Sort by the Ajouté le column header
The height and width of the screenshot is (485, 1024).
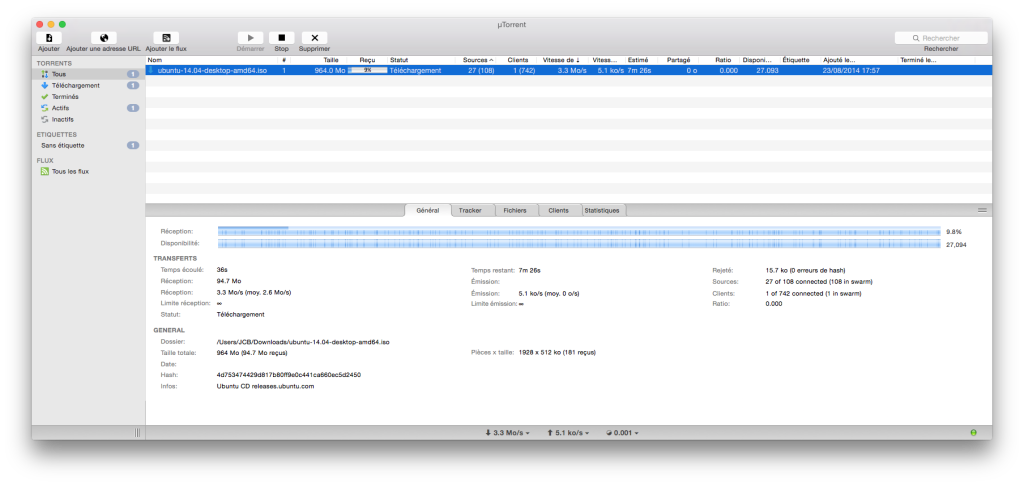[x=857, y=60]
